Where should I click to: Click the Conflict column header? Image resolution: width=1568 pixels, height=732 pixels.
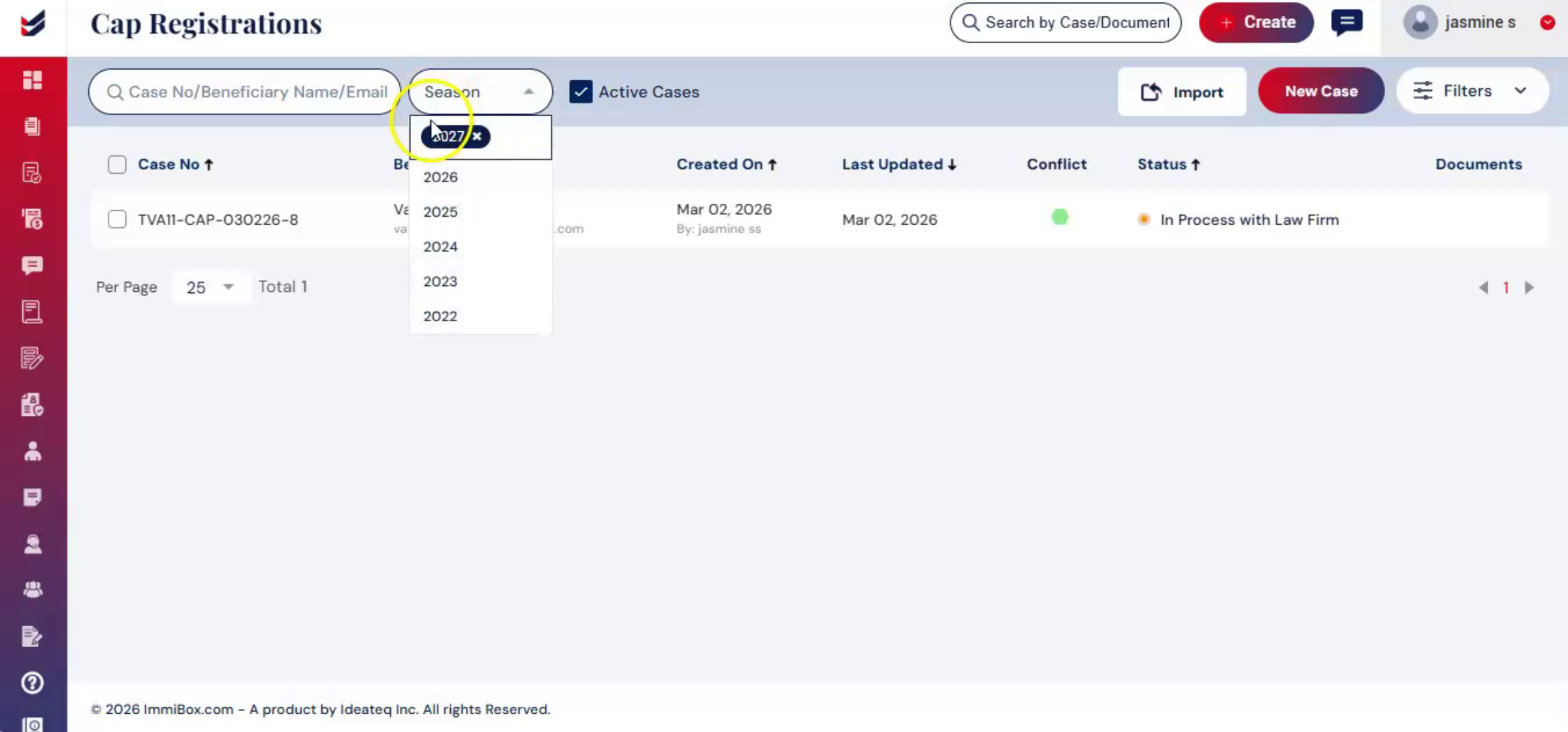[x=1056, y=165]
